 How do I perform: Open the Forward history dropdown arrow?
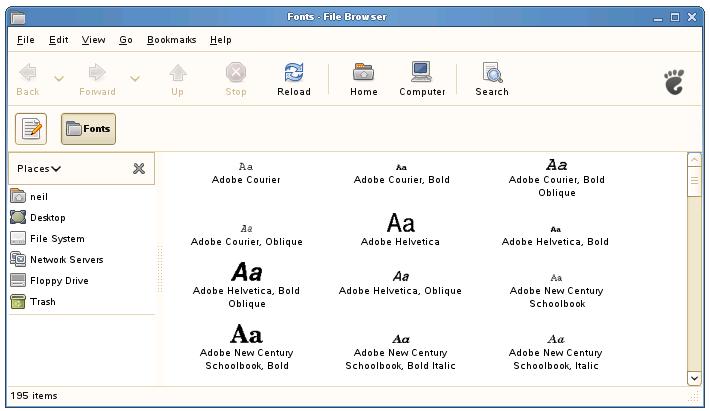coord(135,79)
